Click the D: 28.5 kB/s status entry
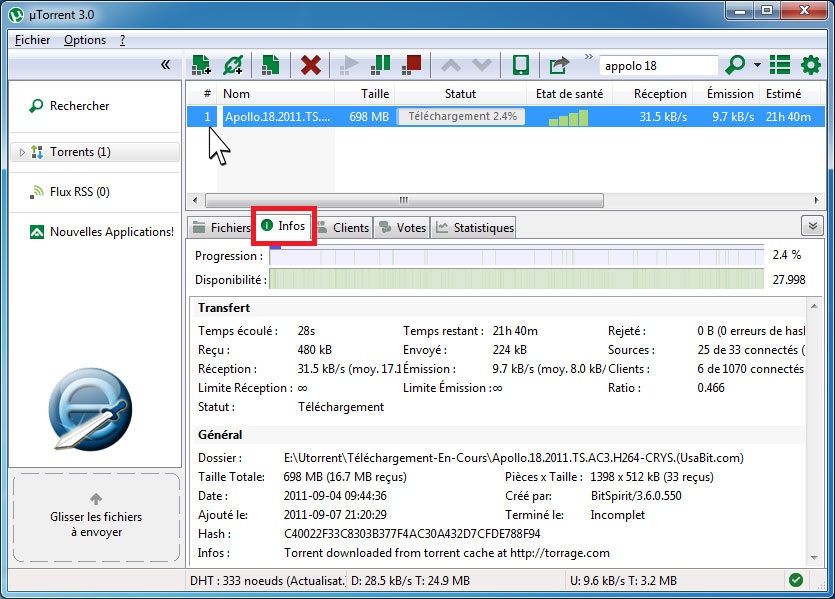The image size is (835, 599). click(410, 581)
